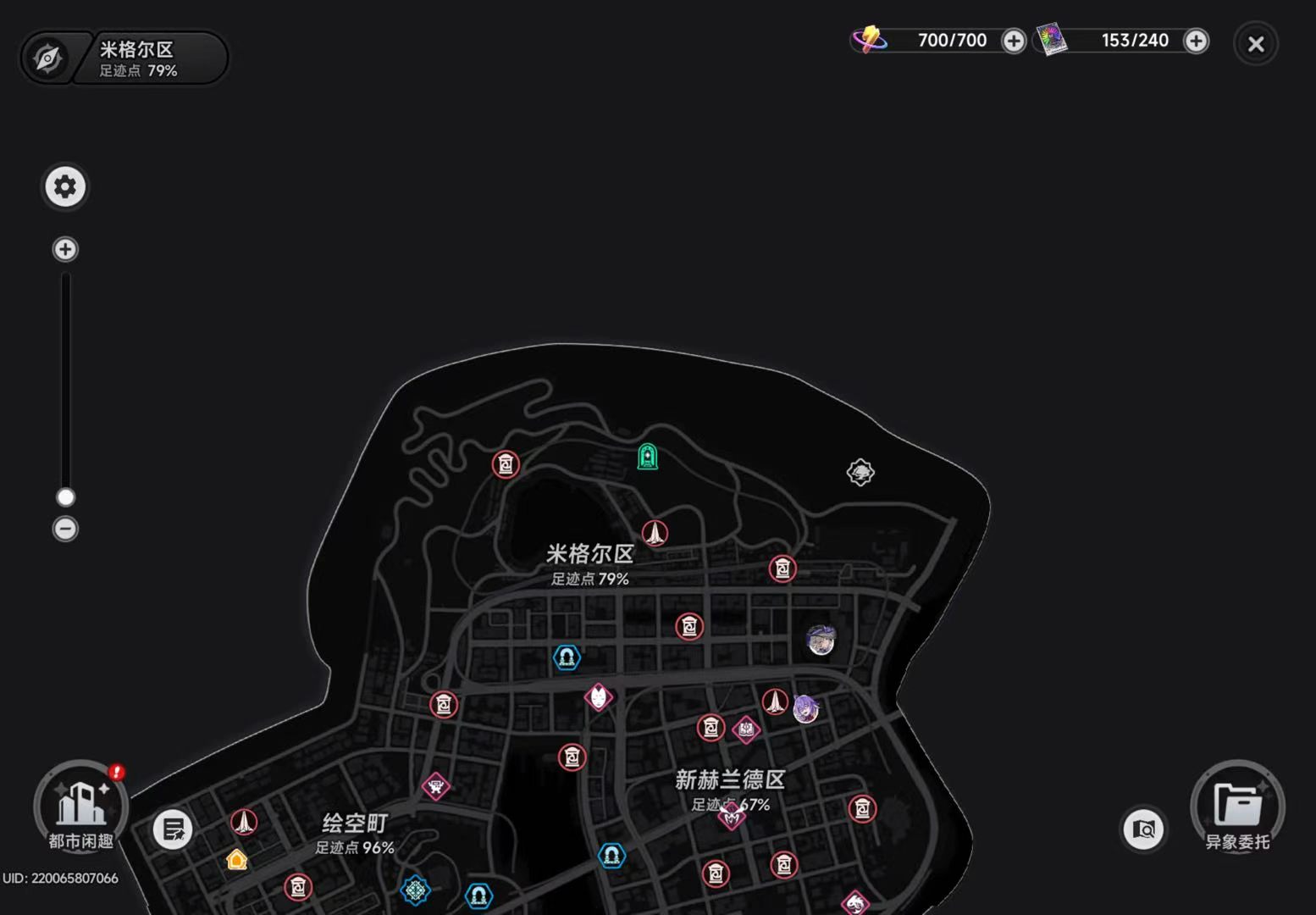The image size is (1316, 915).
Task: Select the blue arch hexagon southwest of 新赫兰德区 label
Action: 611,856
